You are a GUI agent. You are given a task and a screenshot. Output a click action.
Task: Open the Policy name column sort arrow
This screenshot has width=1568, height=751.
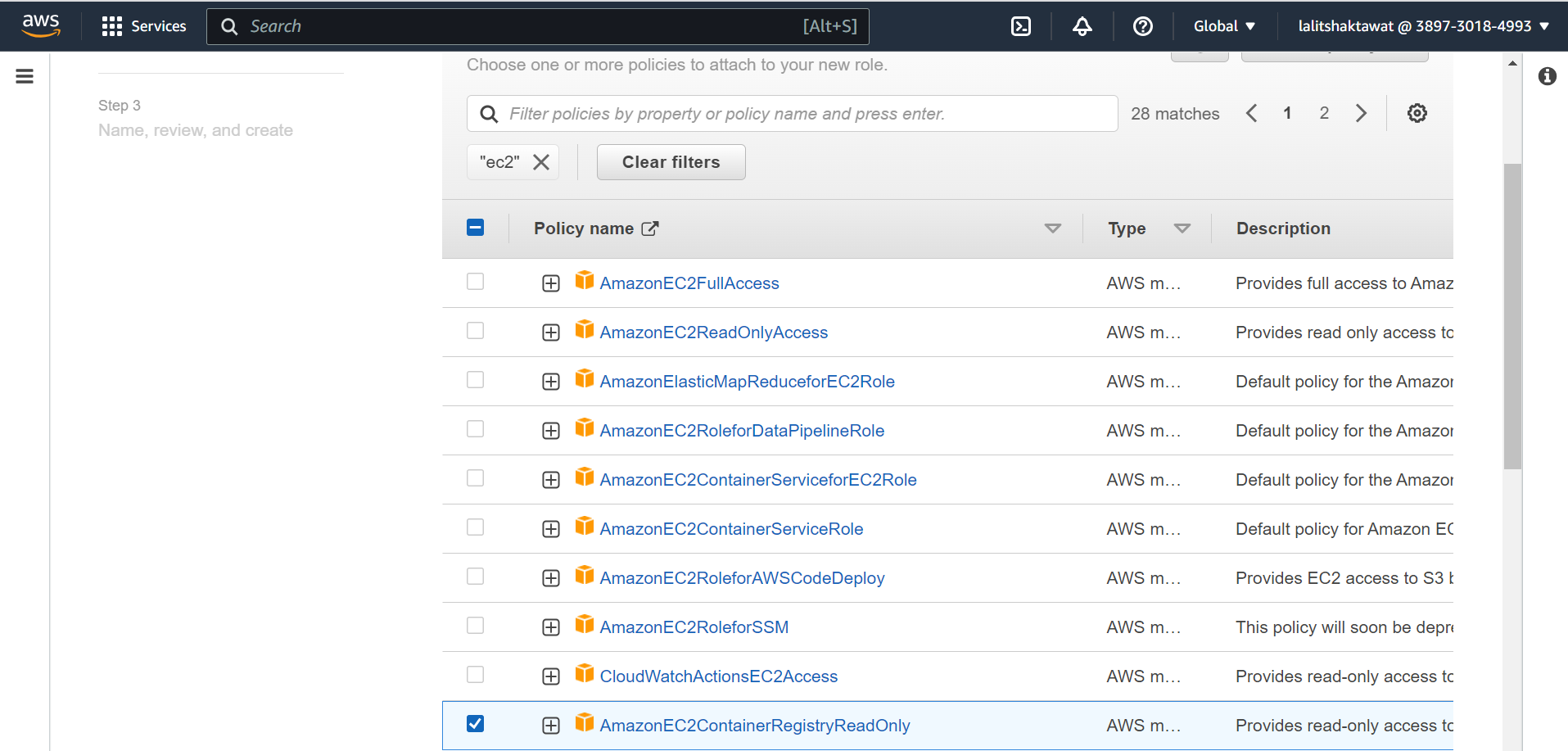tap(1053, 228)
